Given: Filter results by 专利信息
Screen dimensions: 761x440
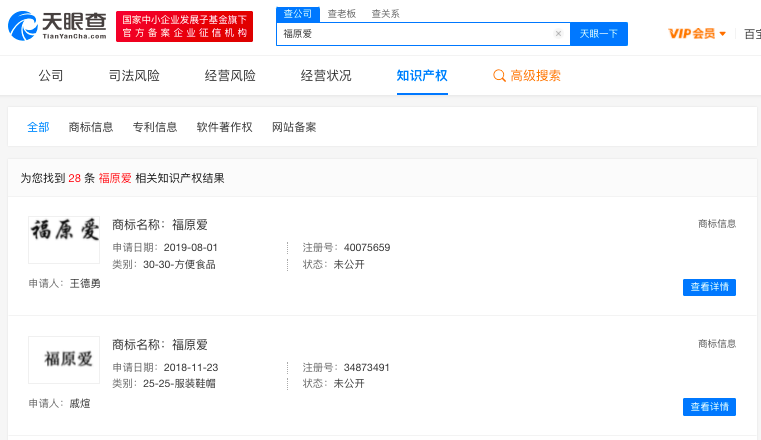Looking at the screenshot, I should [155, 127].
